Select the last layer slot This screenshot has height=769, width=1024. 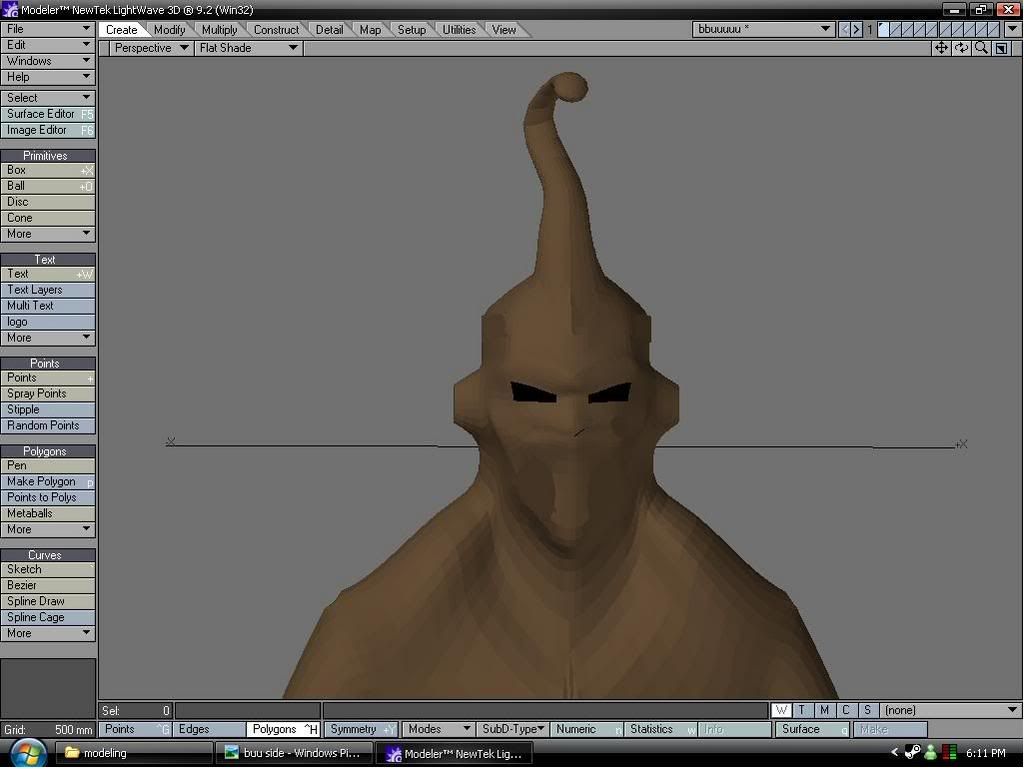995,29
